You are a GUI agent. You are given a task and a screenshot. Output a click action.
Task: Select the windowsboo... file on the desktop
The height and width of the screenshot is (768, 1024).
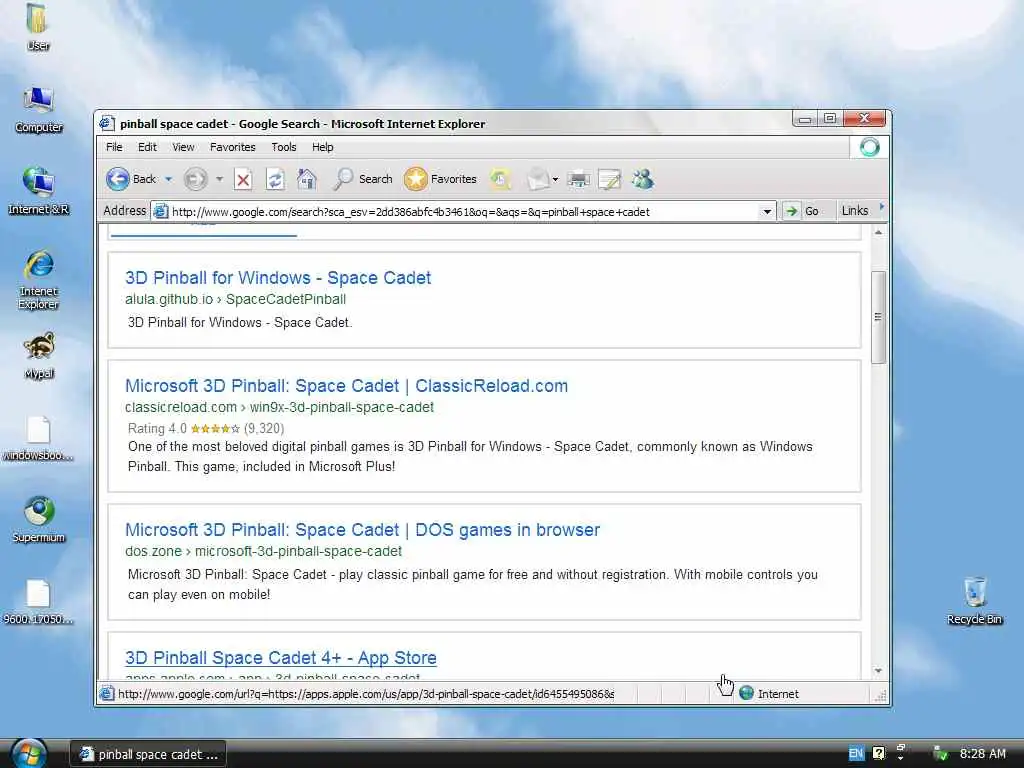[x=38, y=438]
